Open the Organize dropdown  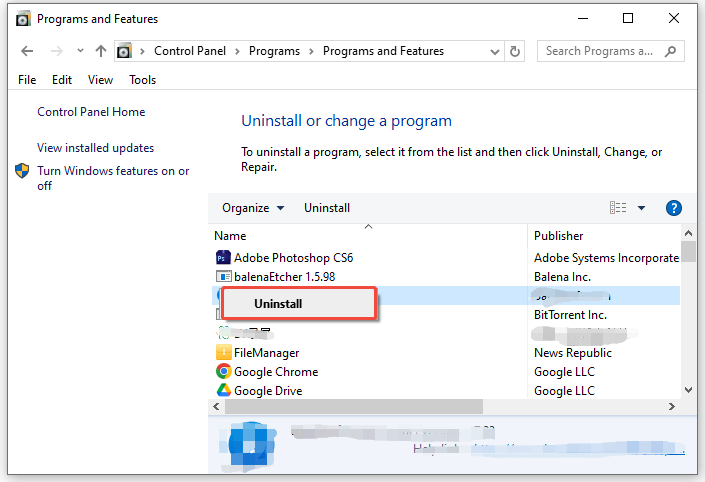253,208
